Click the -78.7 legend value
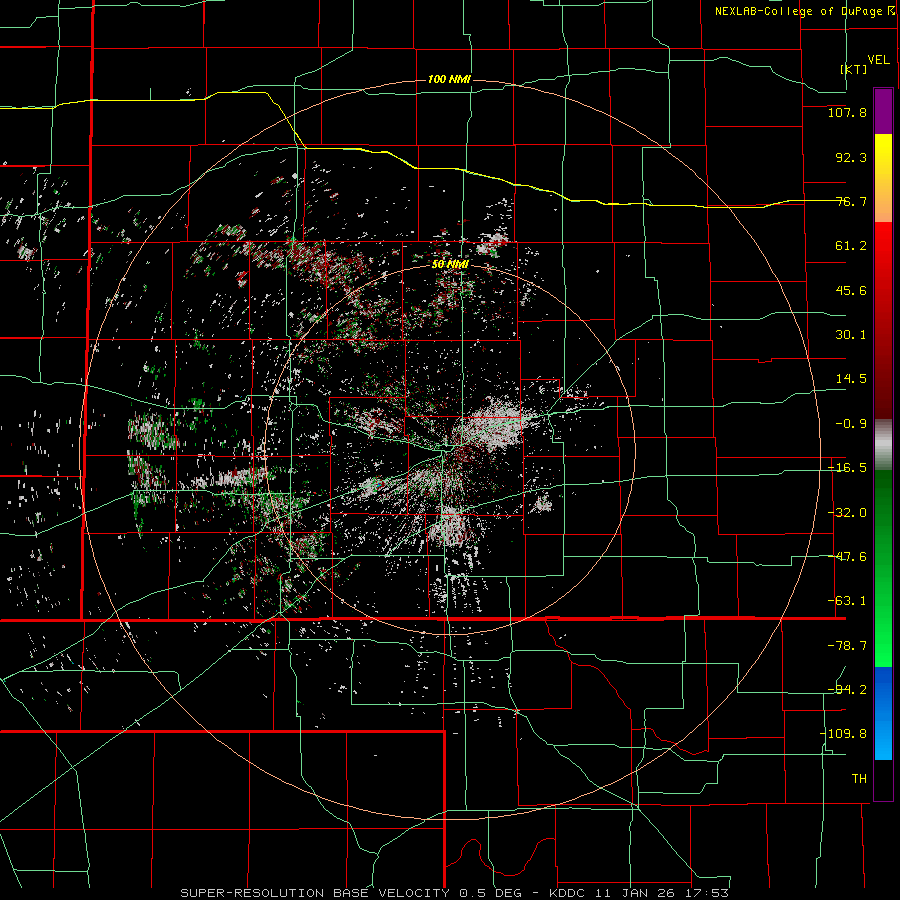Screen dimensions: 900x900 (847, 646)
